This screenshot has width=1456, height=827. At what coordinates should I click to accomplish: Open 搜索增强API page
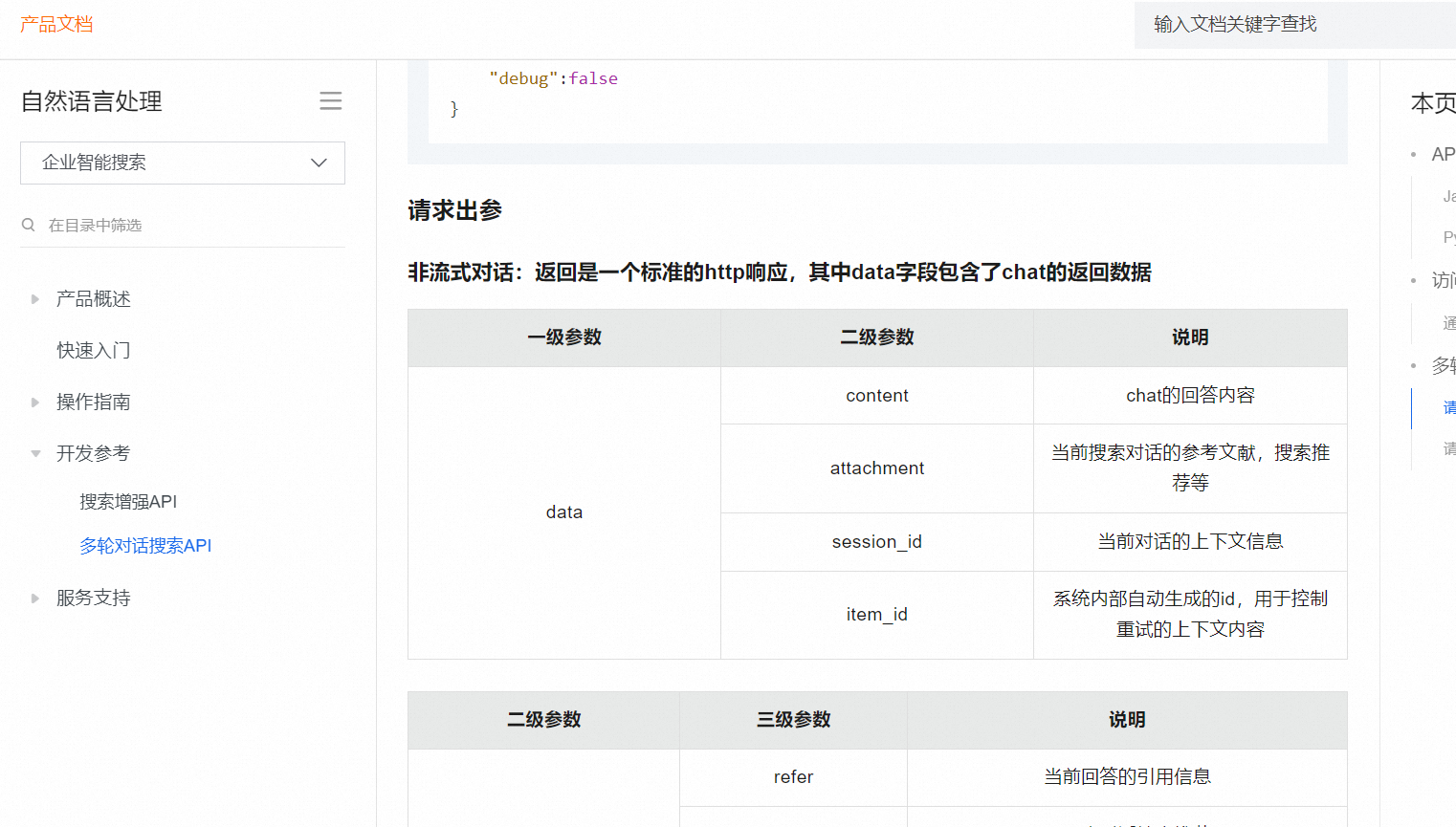(128, 502)
